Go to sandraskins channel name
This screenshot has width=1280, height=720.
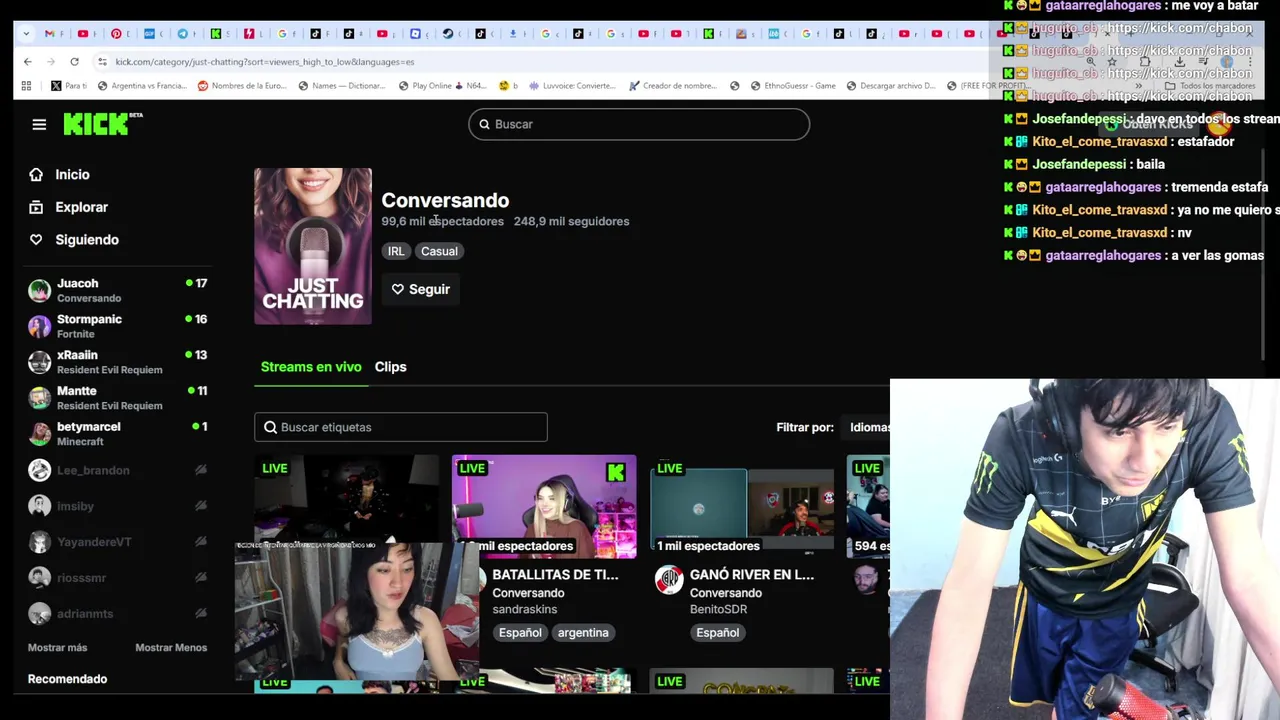pyautogui.click(x=524, y=609)
